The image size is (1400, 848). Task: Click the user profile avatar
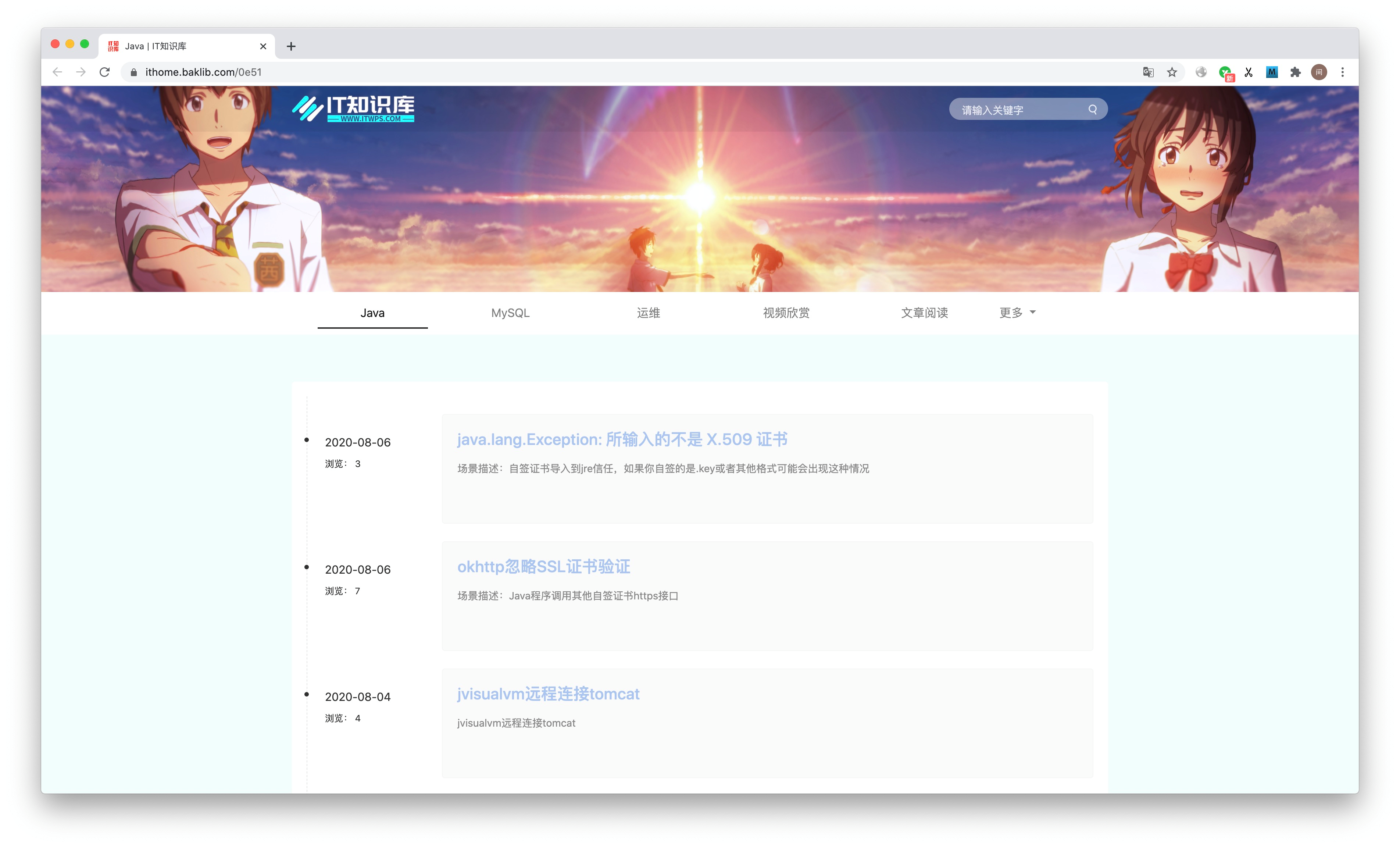[x=1319, y=72]
